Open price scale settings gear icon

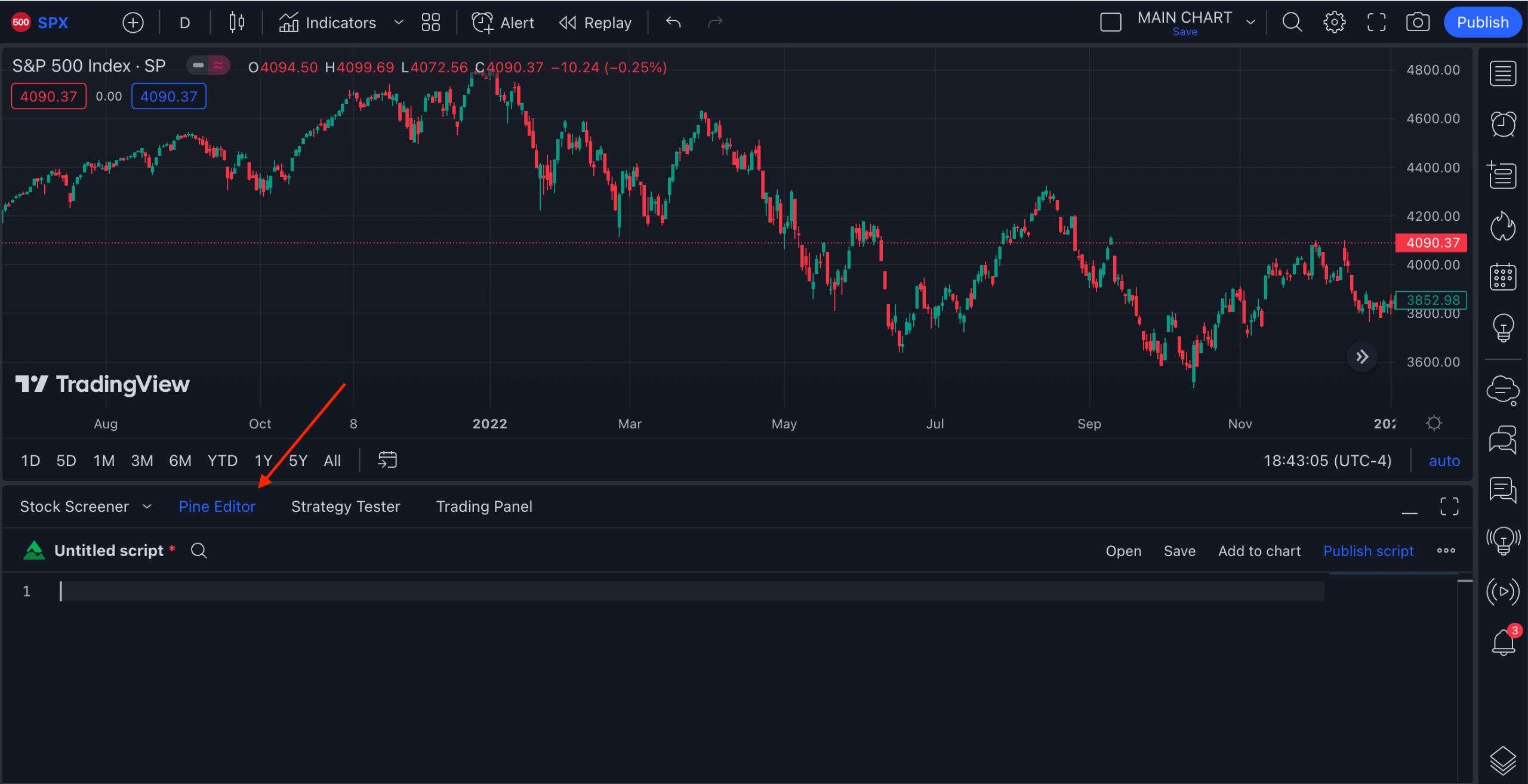pos(1434,423)
